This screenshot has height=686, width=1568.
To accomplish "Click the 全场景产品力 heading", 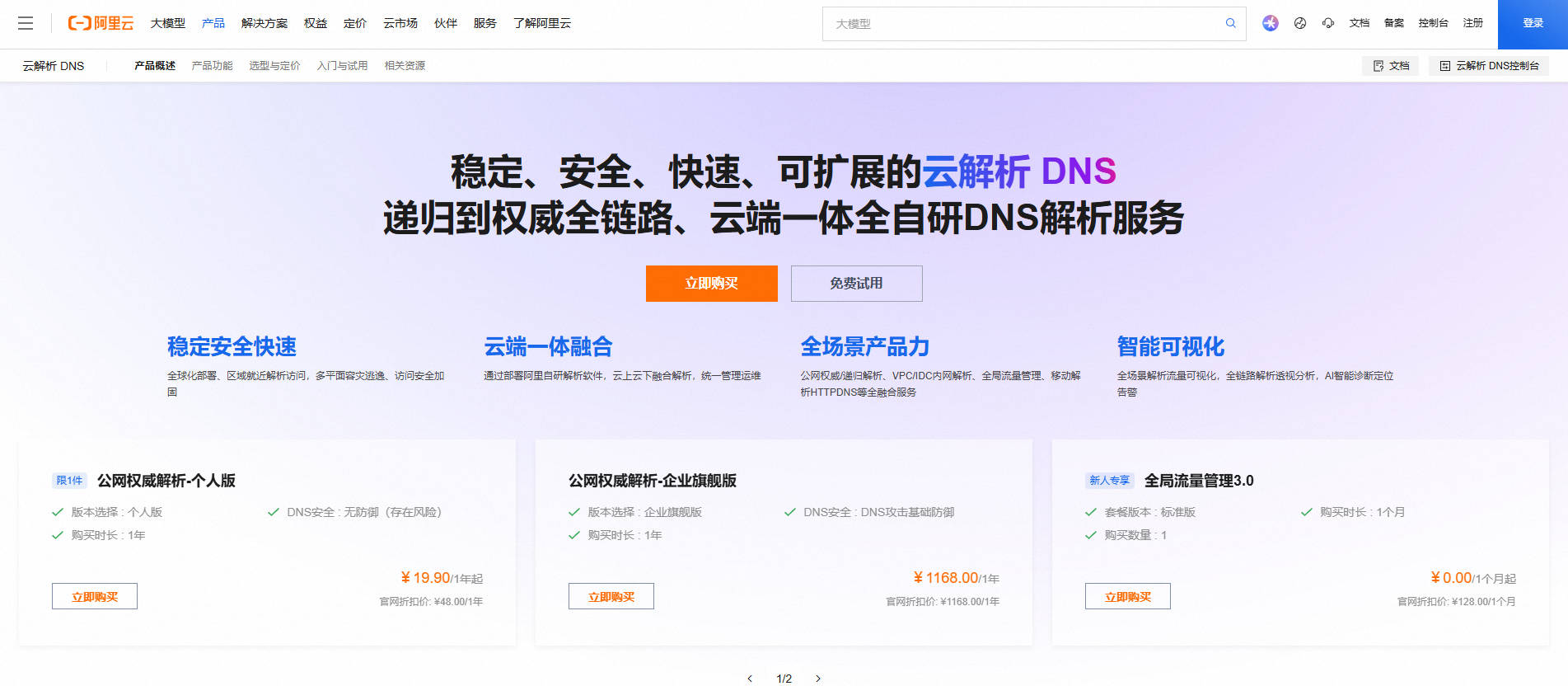I will tap(865, 346).
